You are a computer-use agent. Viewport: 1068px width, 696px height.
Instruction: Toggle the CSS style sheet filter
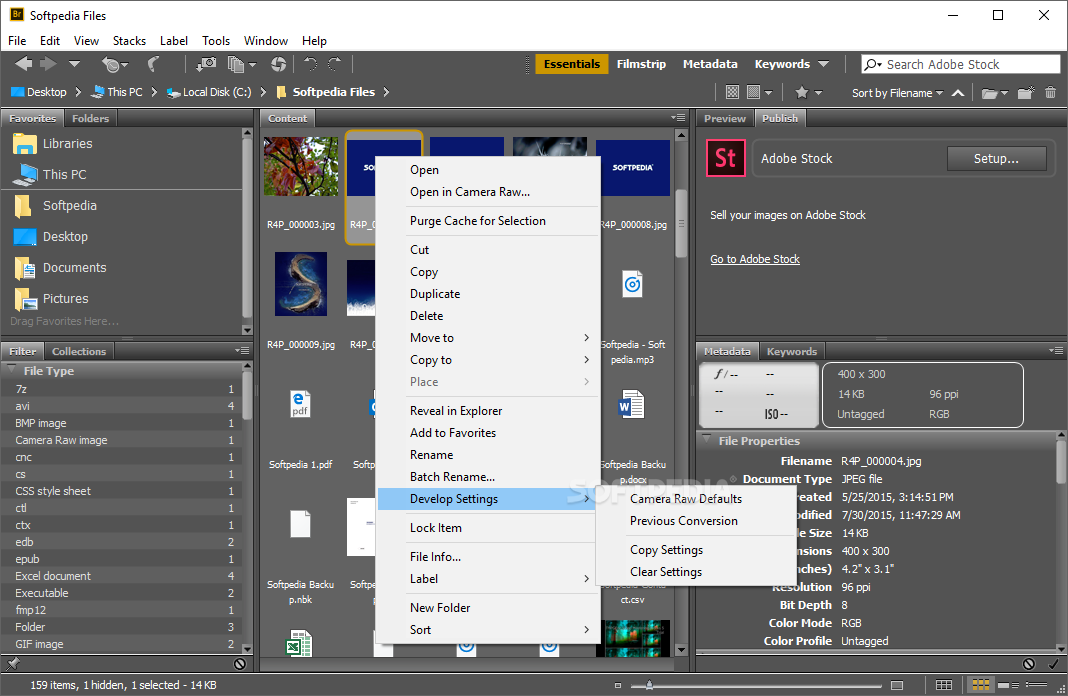tap(123, 491)
